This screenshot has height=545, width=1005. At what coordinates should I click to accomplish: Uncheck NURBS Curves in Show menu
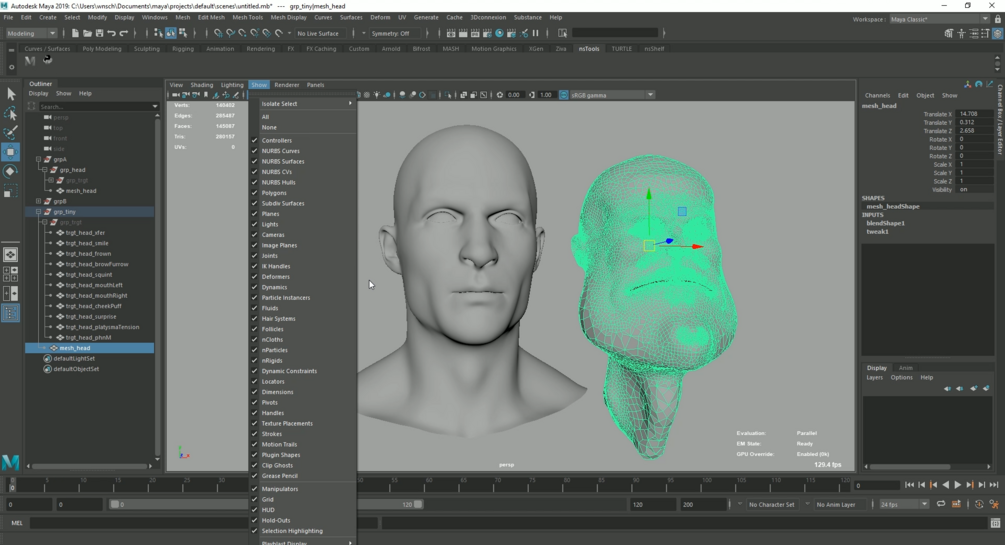pos(281,151)
